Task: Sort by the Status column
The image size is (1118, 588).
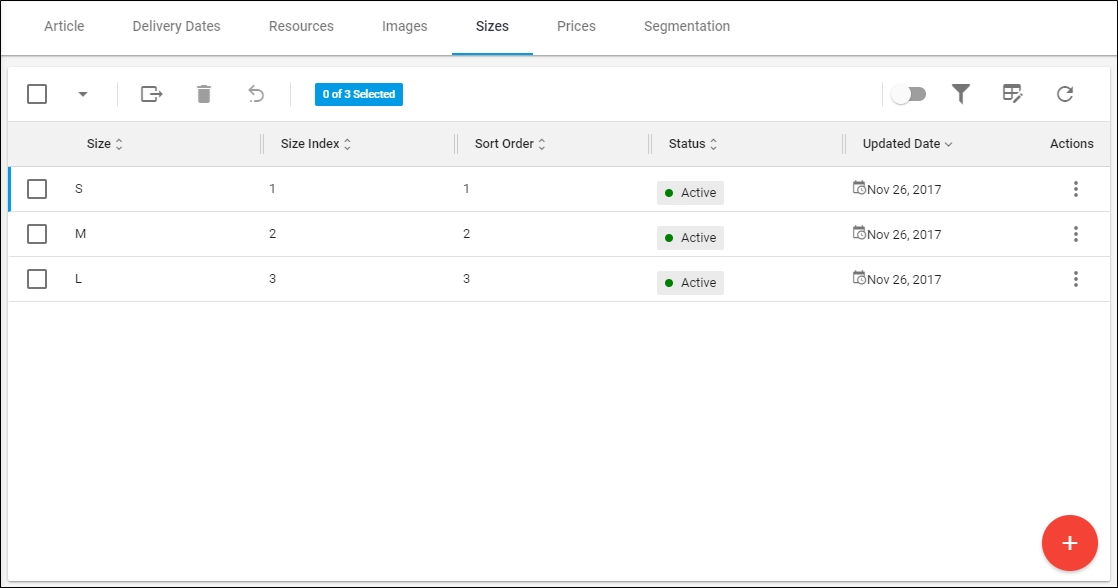Action: [x=693, y=143]
